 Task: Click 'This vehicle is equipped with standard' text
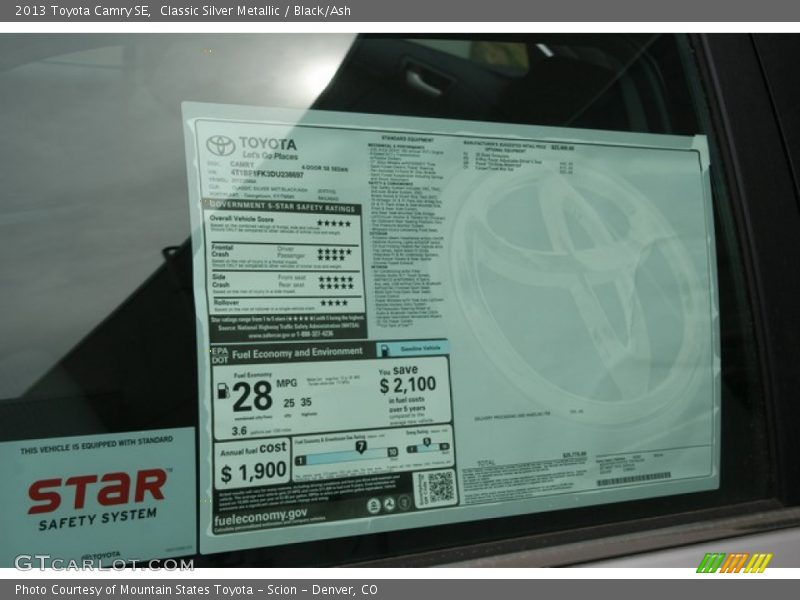pyautogui.click(x=96, y=445)
